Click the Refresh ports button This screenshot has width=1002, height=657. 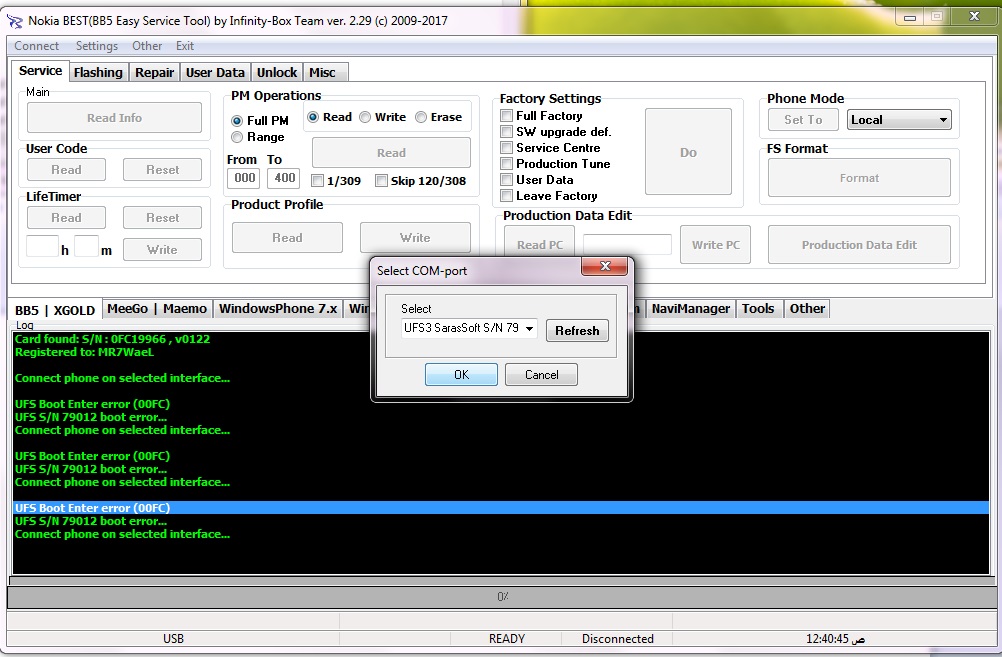pyautogui.click(x=577, y=330)
